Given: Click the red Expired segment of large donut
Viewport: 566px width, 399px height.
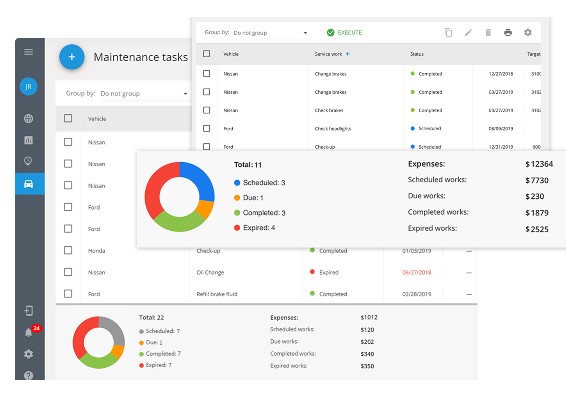Looking at the screenshot, I should pyautogui.click(x=158, y=188).
